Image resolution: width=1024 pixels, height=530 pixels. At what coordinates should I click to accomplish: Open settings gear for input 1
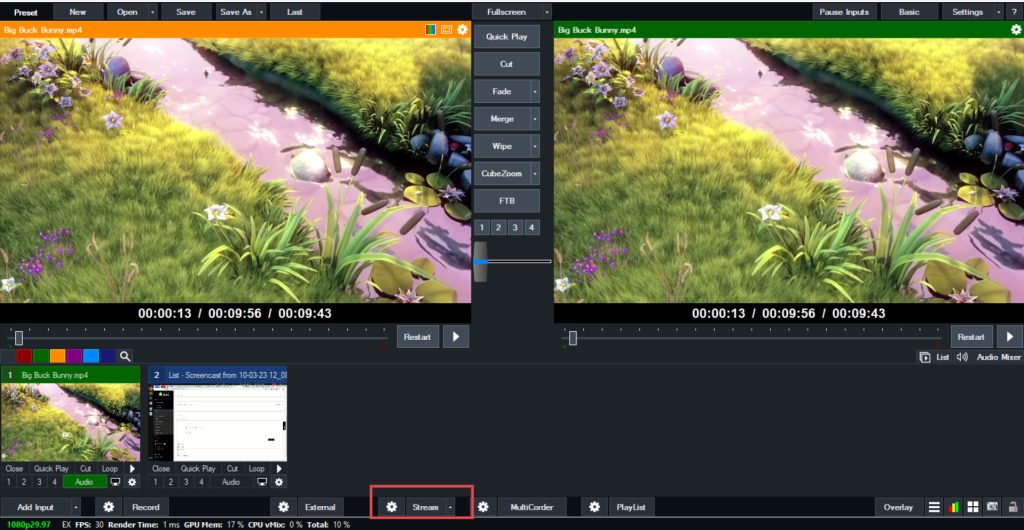133,482
